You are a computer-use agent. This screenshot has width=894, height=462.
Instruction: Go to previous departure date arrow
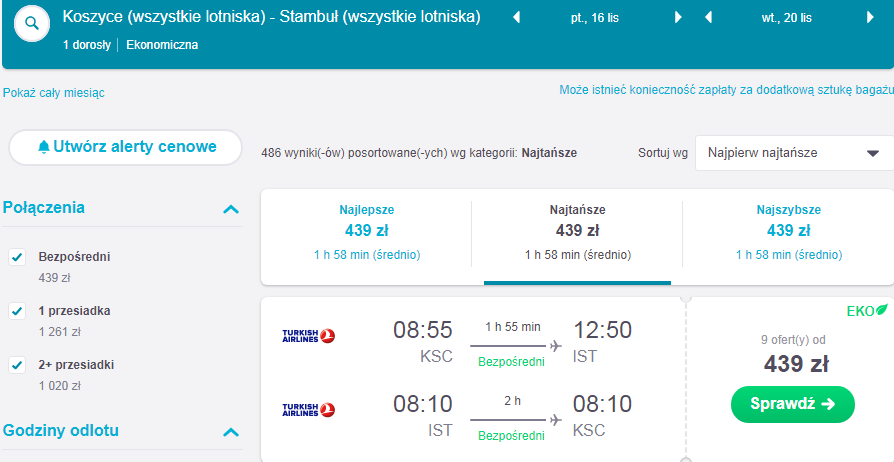(517, 18)
